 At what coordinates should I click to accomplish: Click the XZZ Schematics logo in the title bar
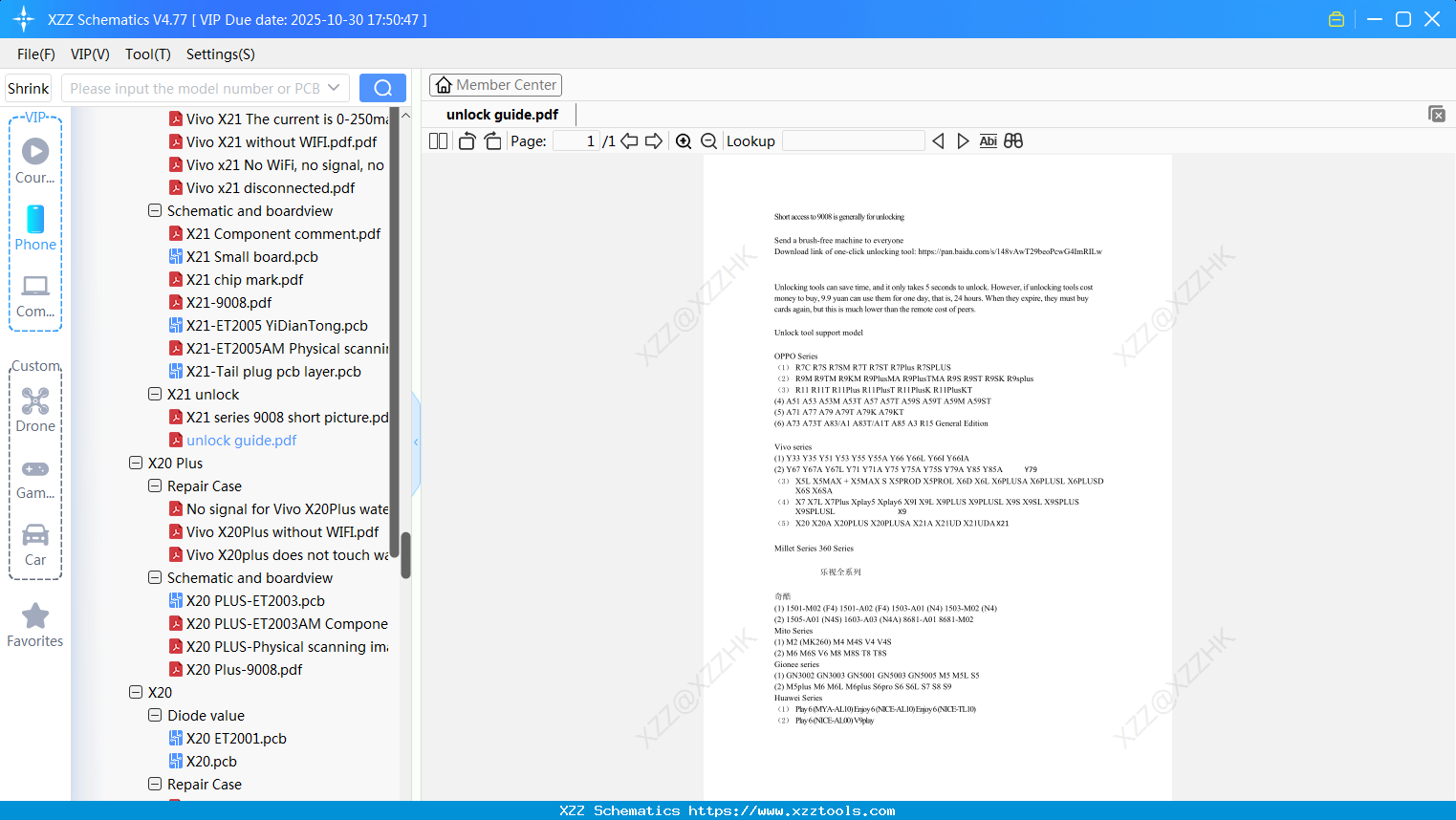click(24, 19)
